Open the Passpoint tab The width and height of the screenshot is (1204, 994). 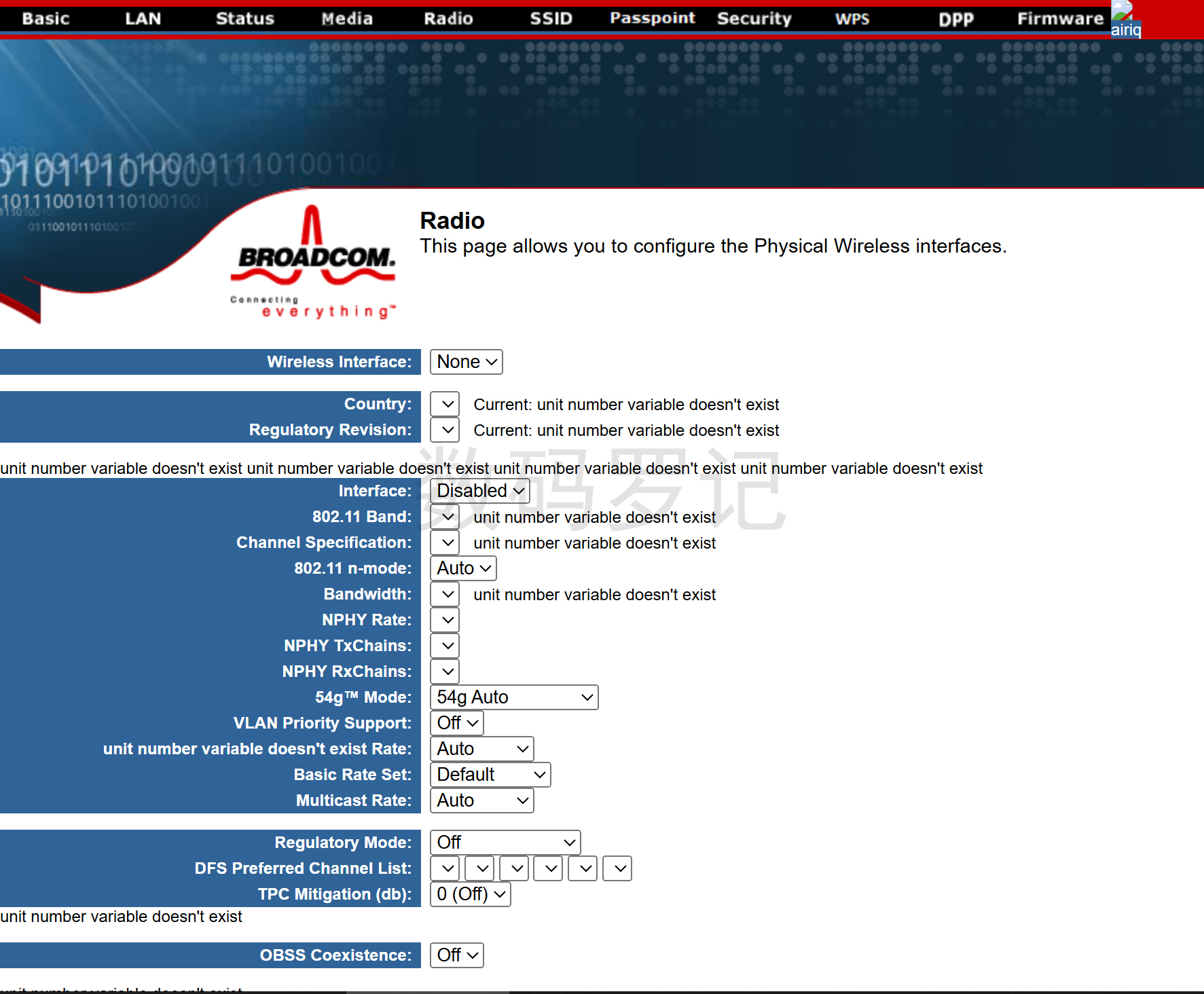click(x=652, y=18)
